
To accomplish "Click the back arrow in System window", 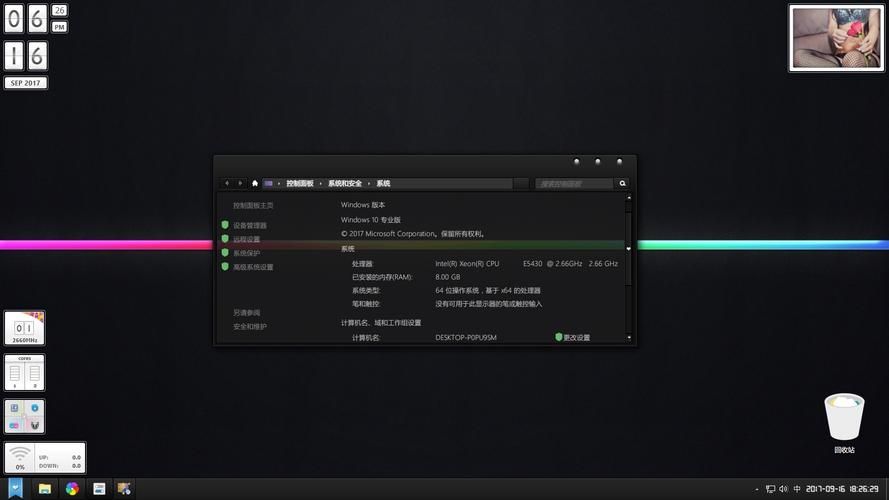I will point(227,183).
